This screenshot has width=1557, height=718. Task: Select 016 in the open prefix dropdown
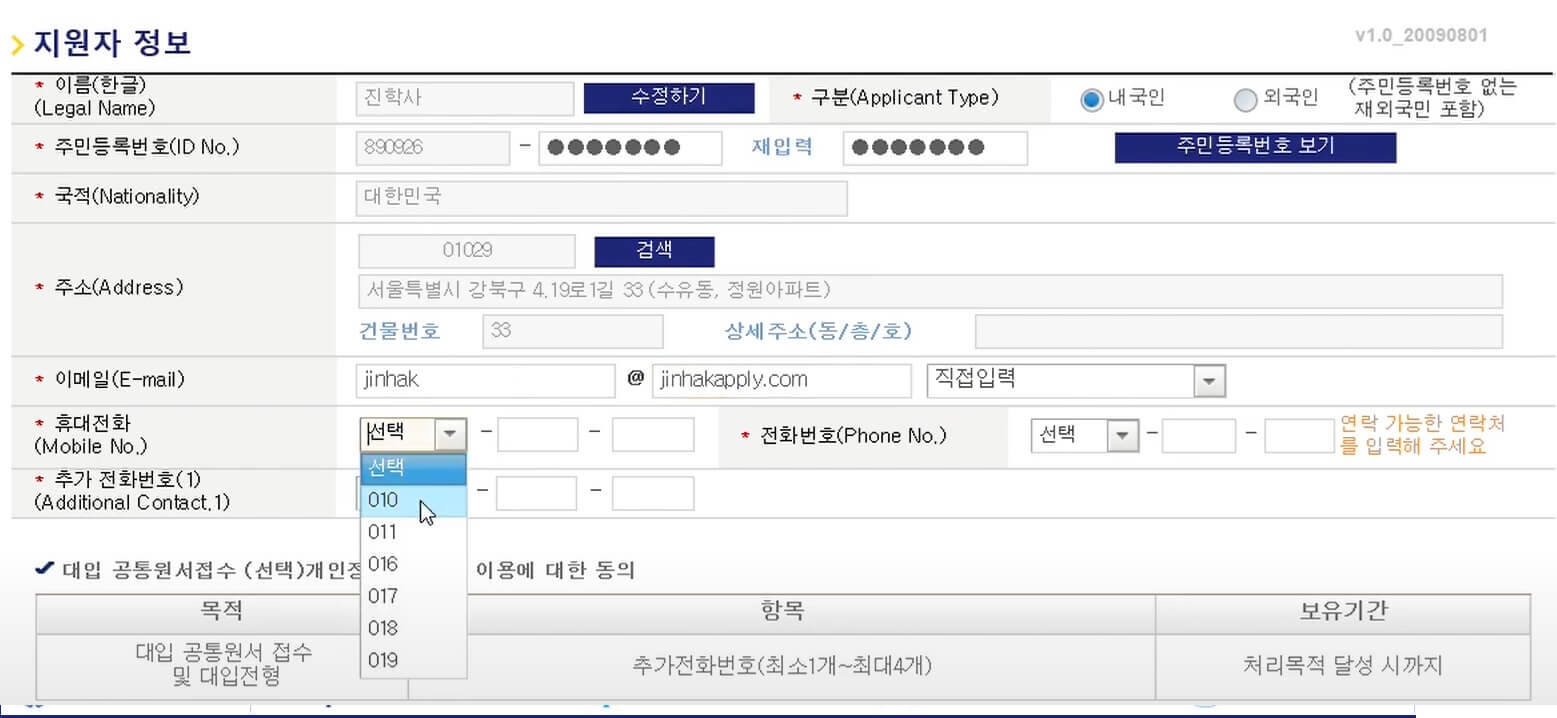[383, 564]
